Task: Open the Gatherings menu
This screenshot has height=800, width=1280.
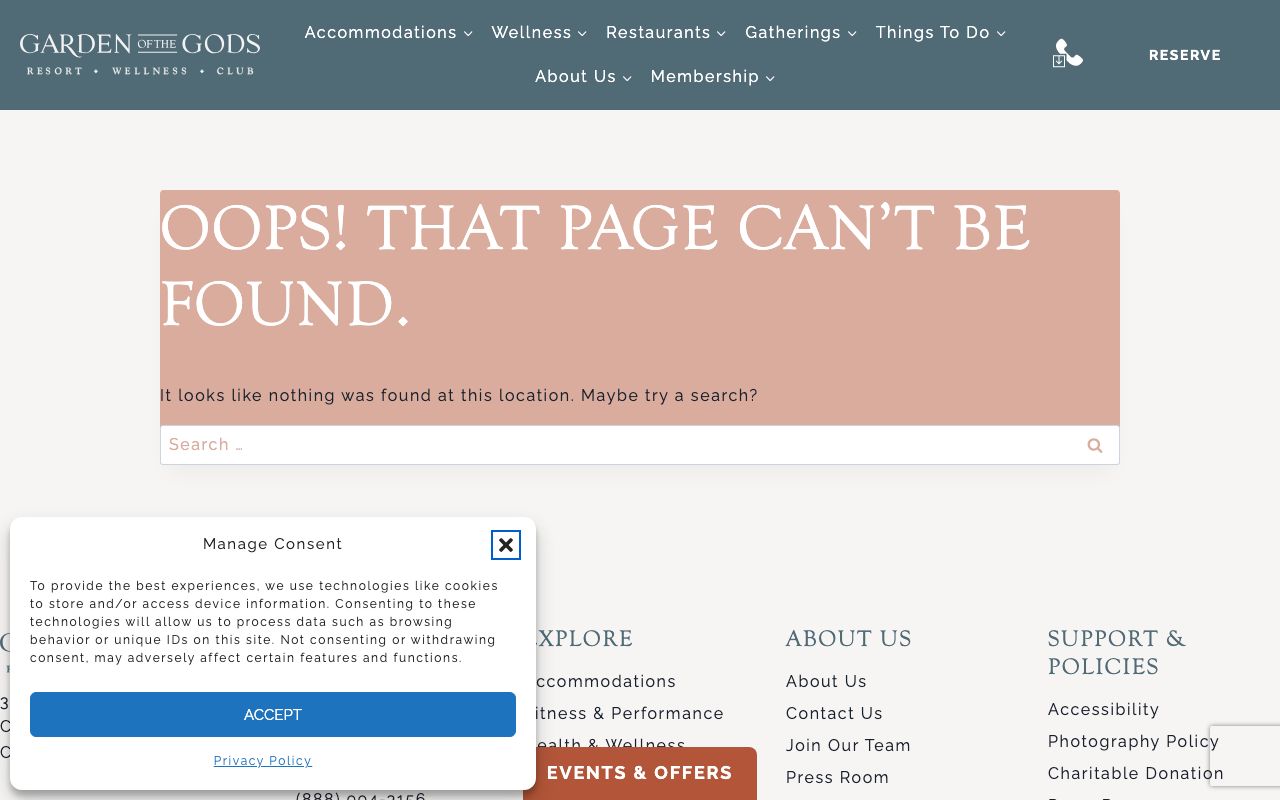Action: [801, 33]
